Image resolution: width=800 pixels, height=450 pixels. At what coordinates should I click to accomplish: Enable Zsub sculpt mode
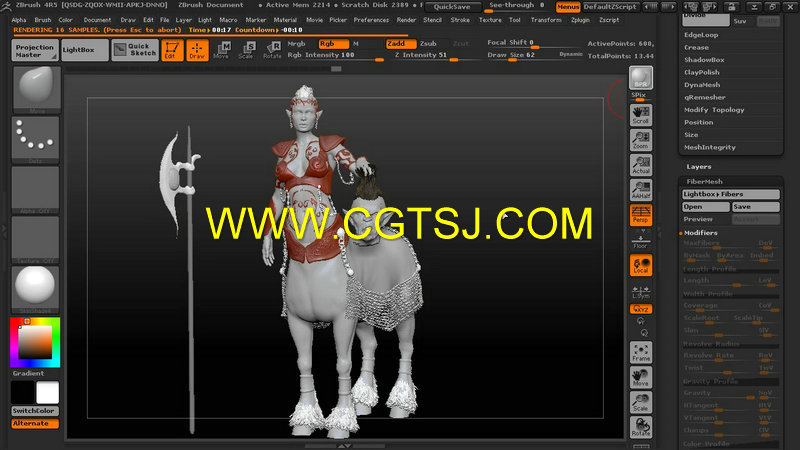pos(429,44)
